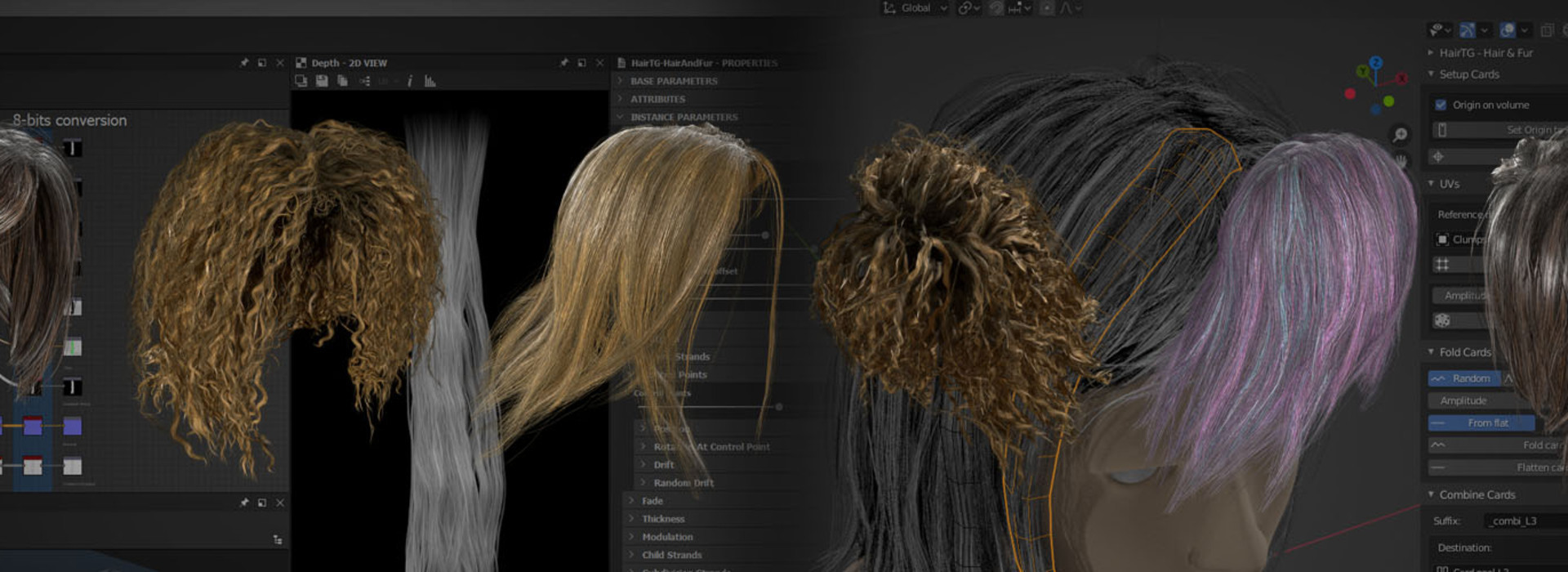Toggle viewport gizmos display

[1468, 30]
